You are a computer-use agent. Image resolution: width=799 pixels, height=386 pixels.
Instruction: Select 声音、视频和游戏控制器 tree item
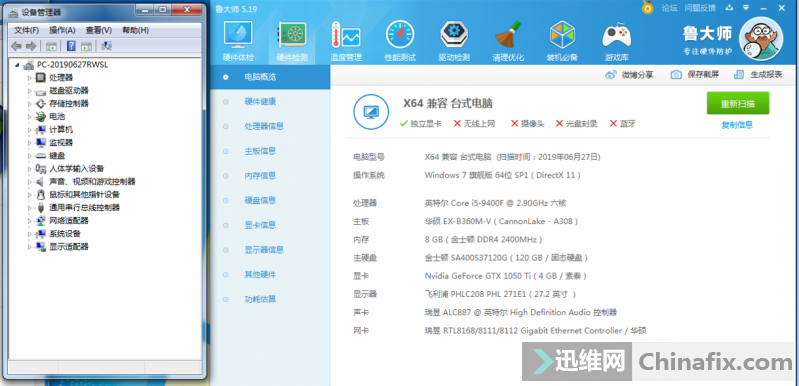pyautogui.click(x=92, y=181)
